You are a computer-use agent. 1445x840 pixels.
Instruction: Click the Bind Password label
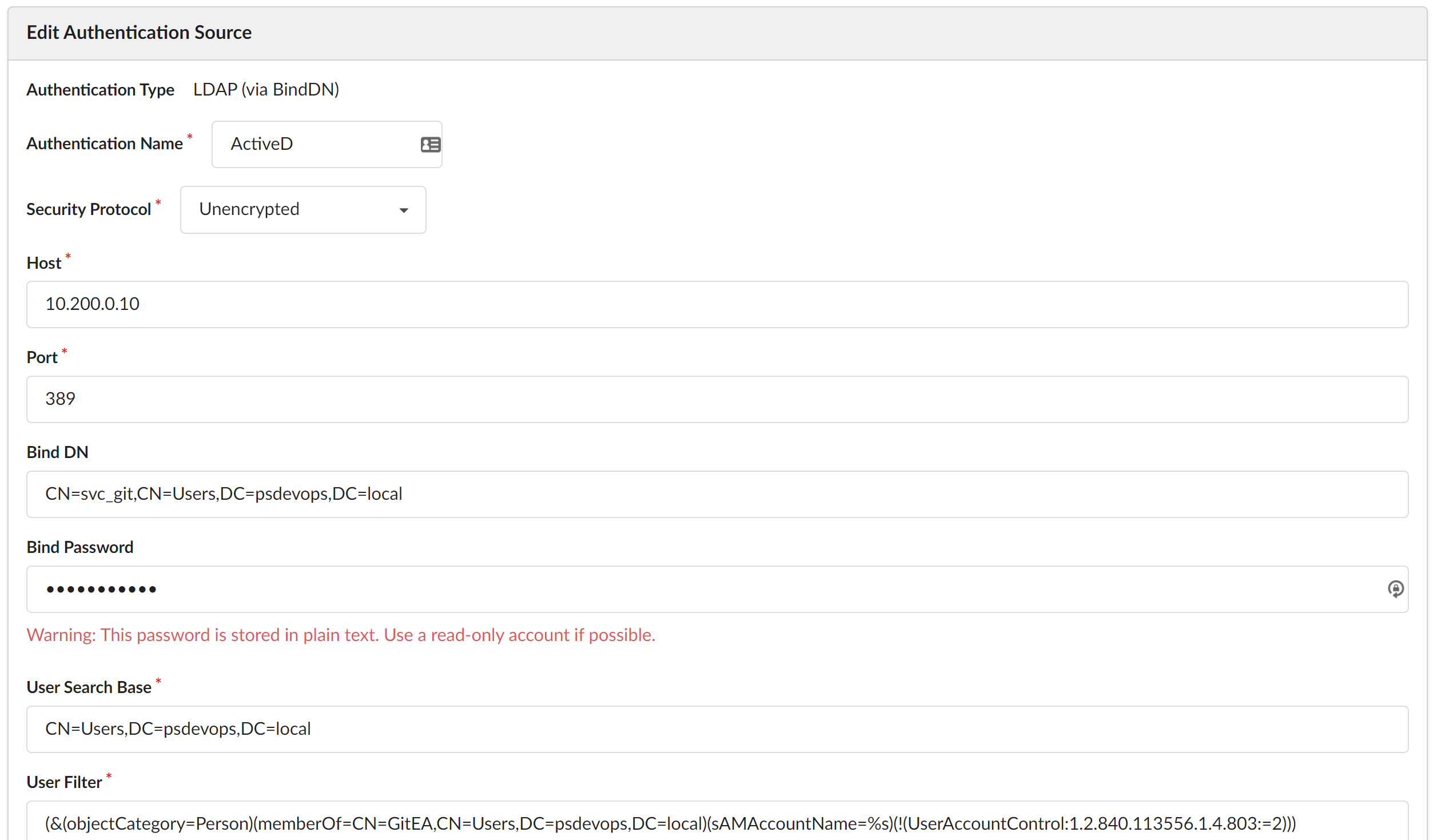coord(80,548)
